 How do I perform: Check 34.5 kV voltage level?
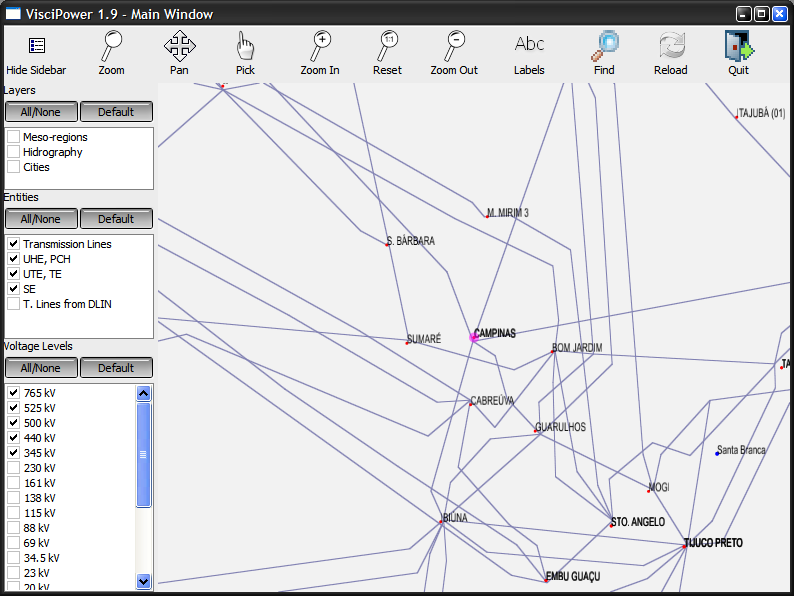click(x=14, y=558)
